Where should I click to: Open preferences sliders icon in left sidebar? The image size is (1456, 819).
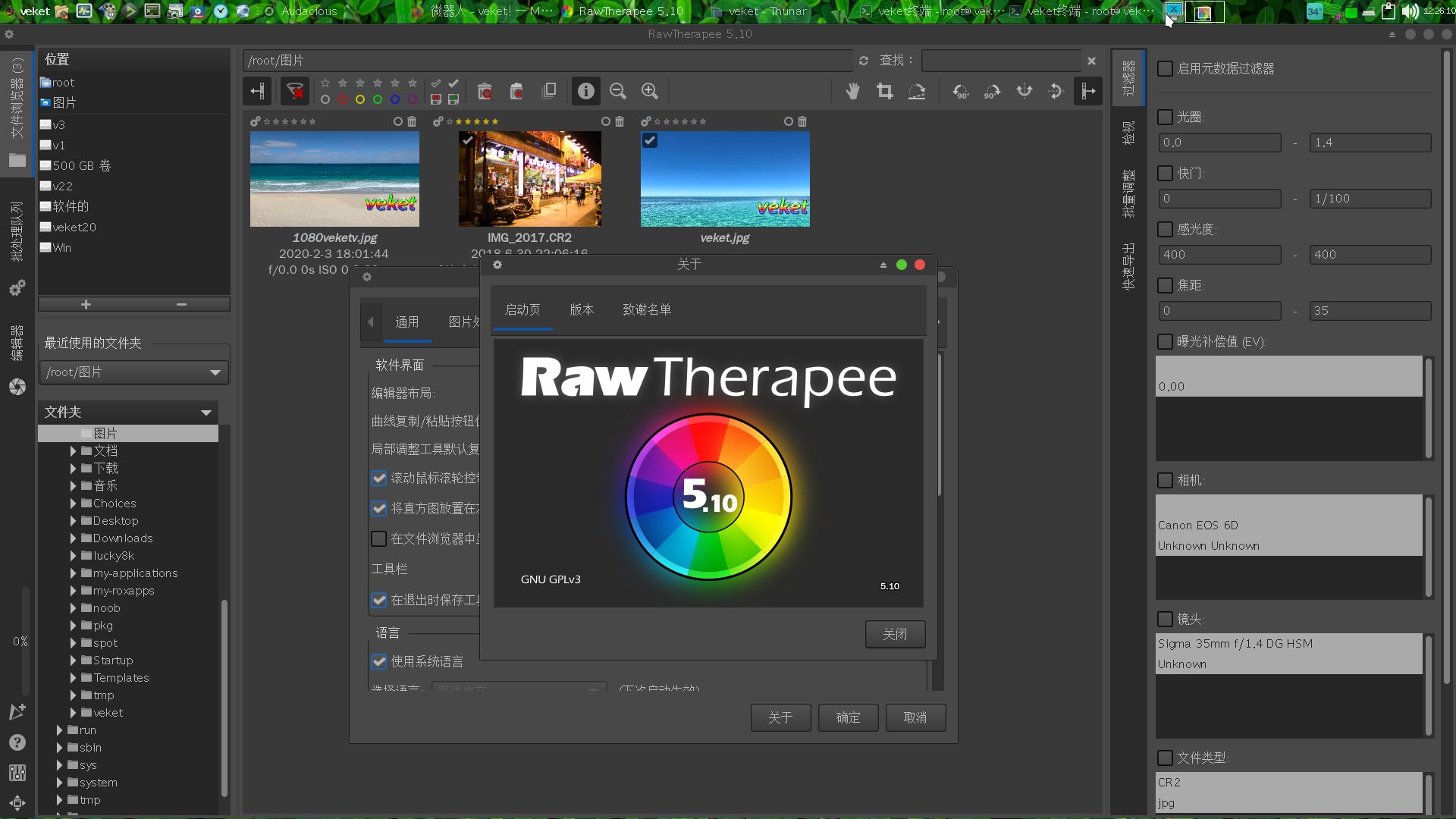click(17, 773)
